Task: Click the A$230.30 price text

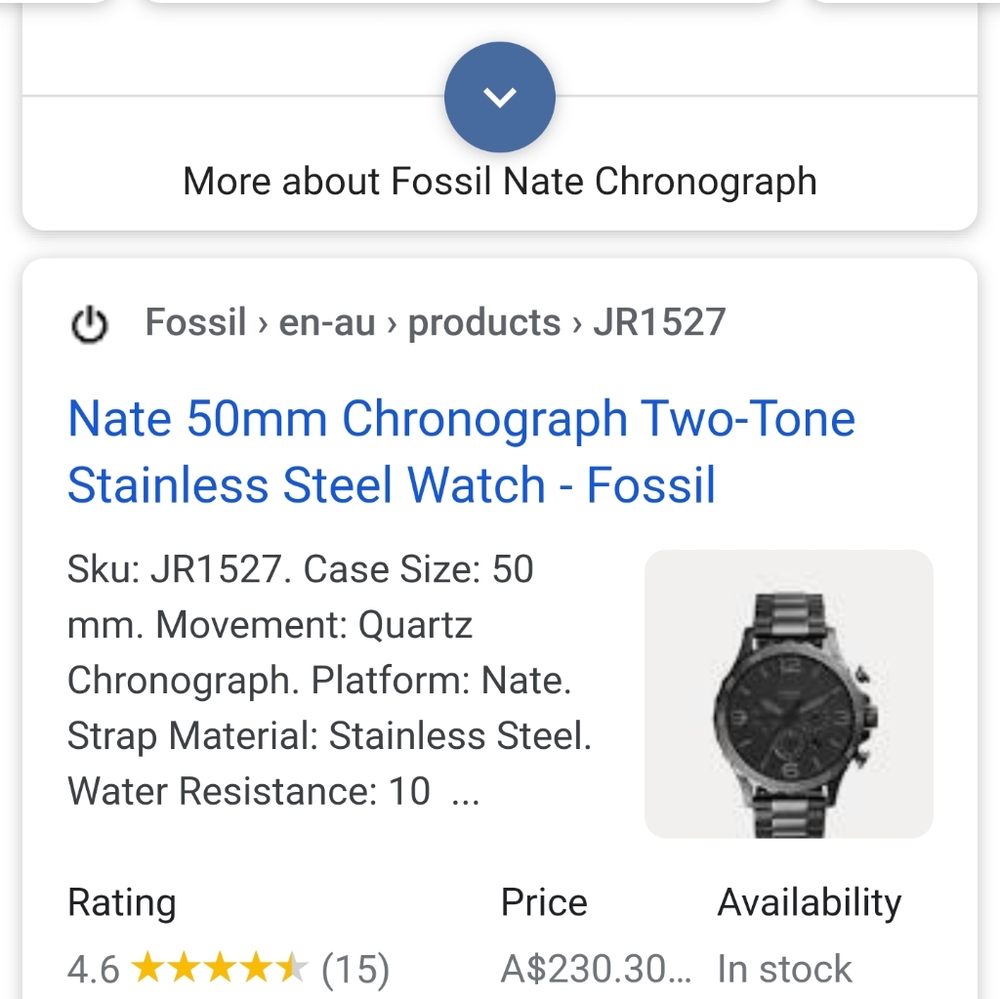Action: (594, 967)
